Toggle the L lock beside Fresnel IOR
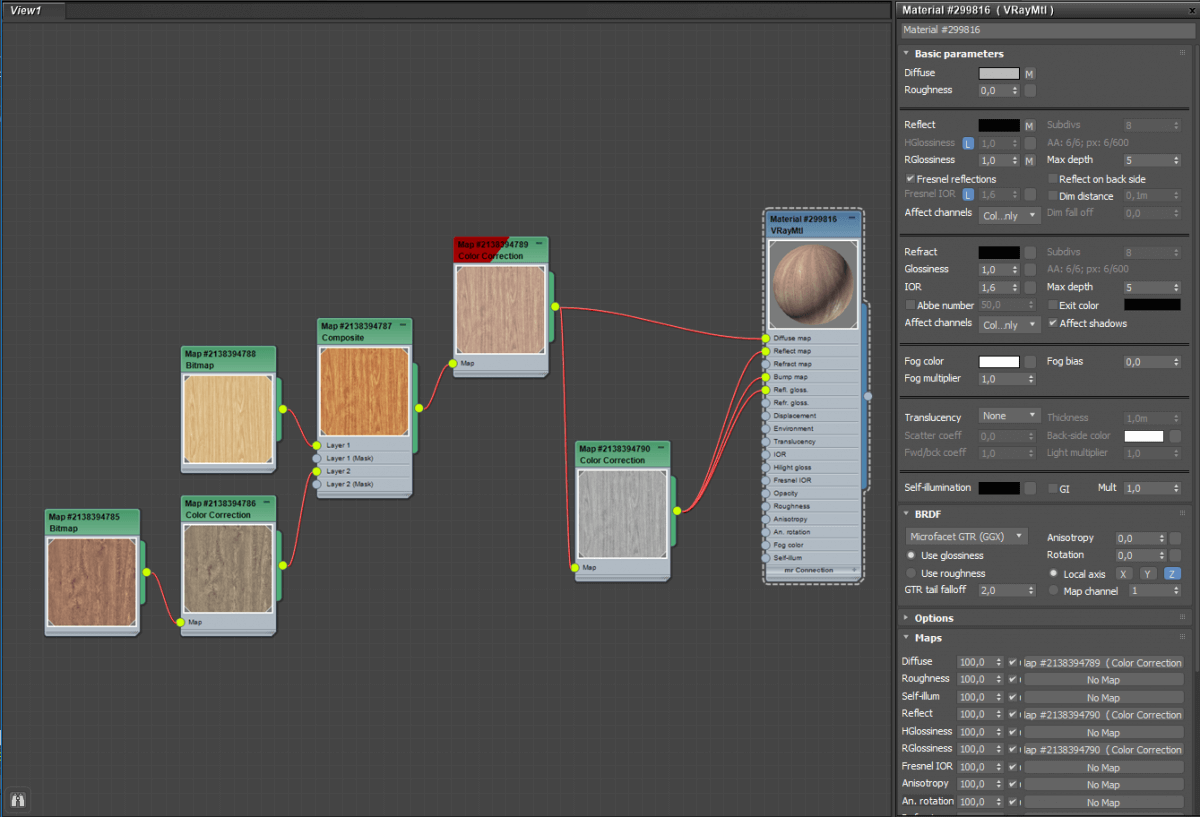 pos(968,195)
